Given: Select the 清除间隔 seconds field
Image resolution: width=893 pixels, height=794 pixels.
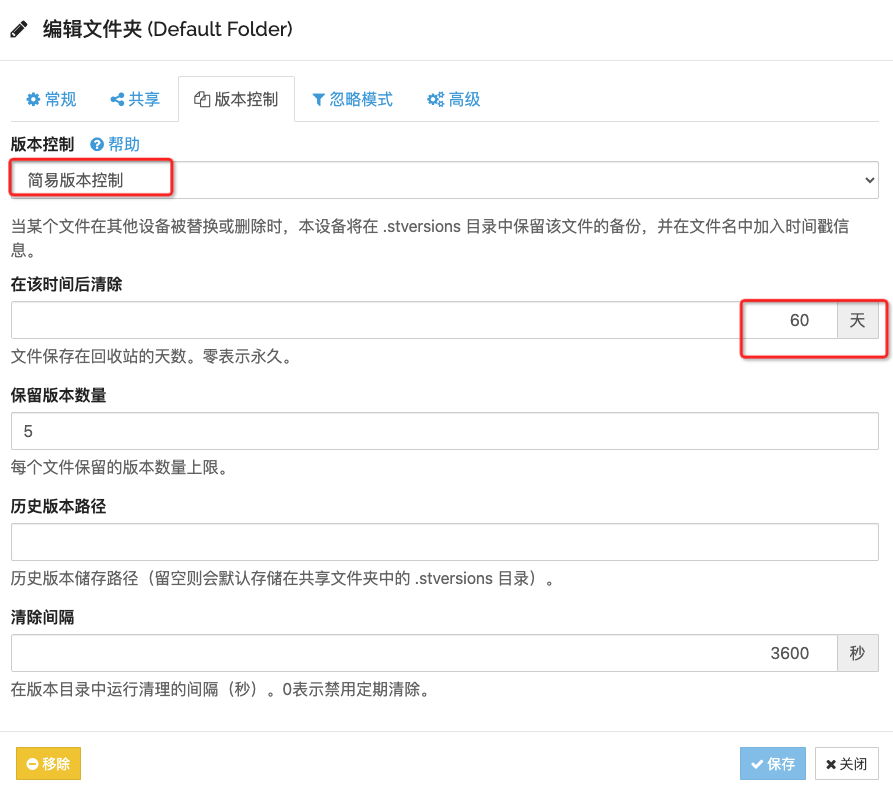Looking at the screenshot, I should tap(424, 653).
